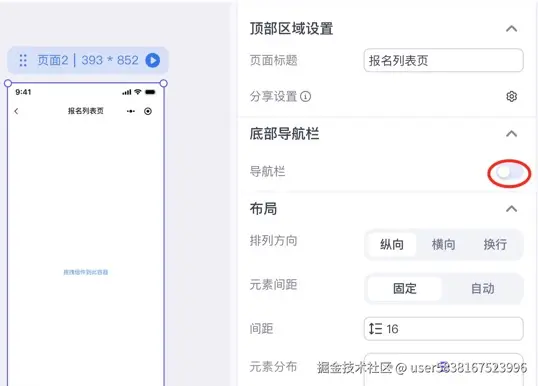This screenshot has width=538, height=386.
Task: Click the circular target icon in phone header
Action: [x=148, y=111]
